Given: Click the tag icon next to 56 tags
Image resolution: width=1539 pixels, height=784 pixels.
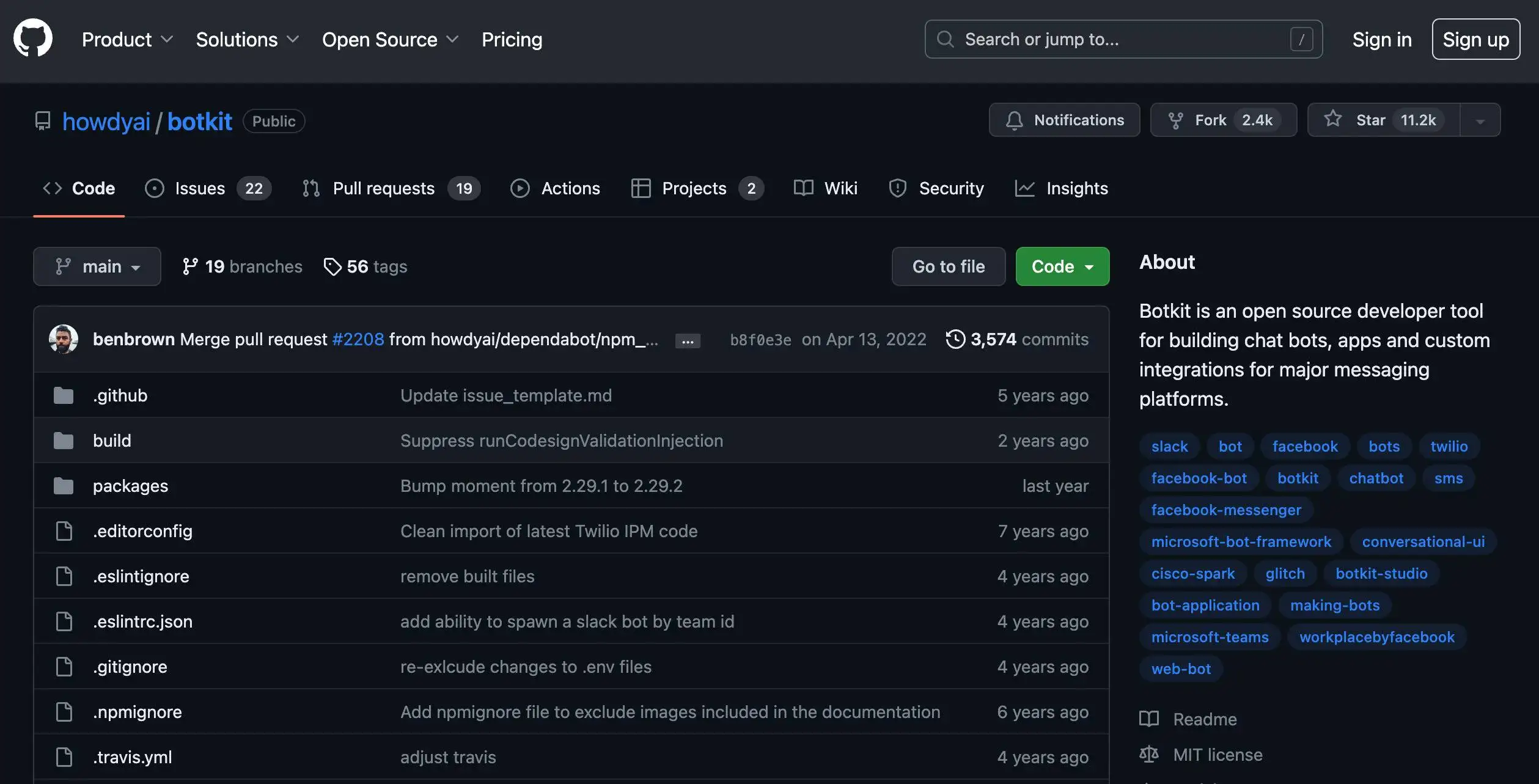Looking at the screenshot, I should tap(332, 266).
